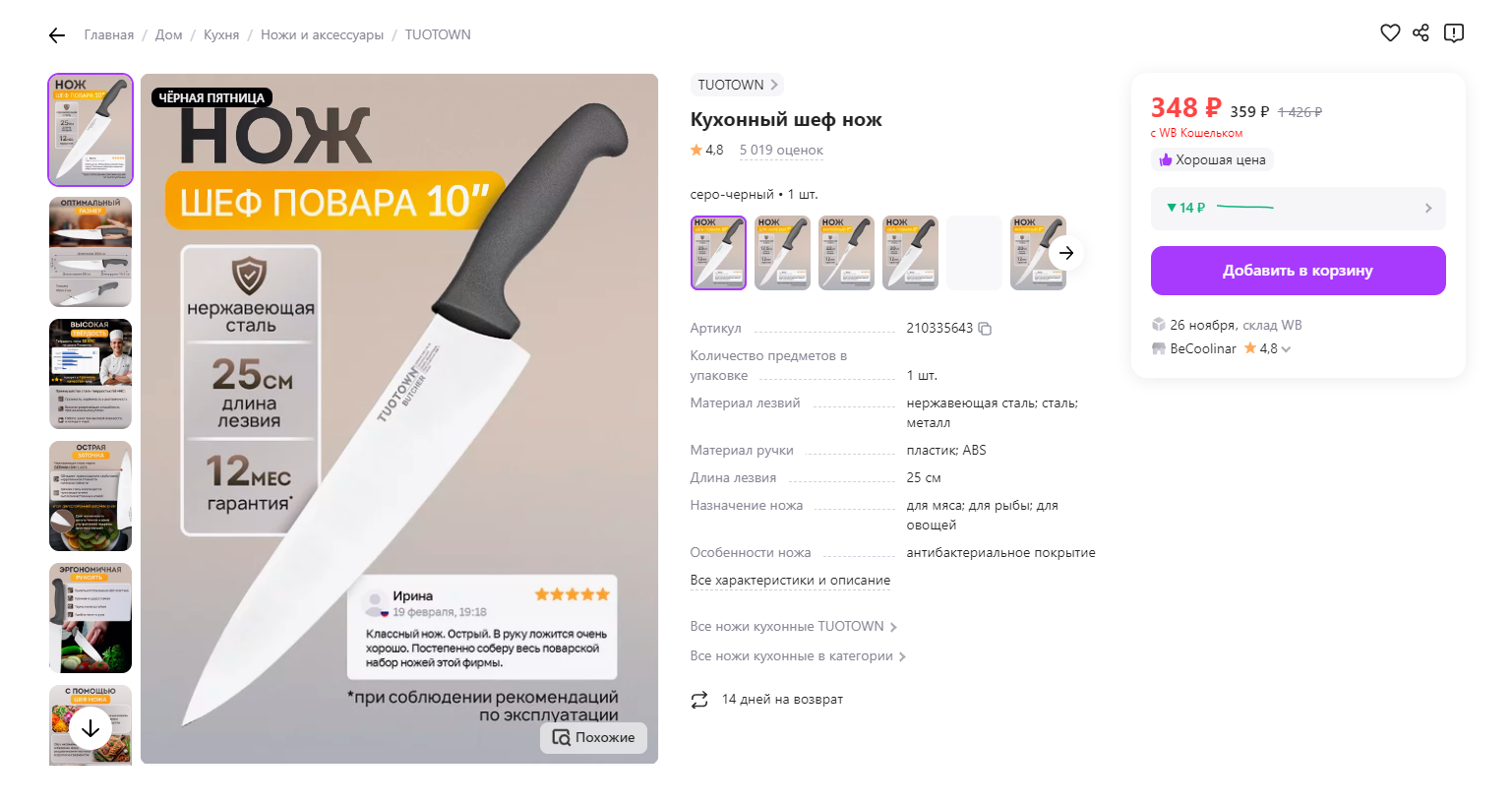Viewport: 1512px width, 805px height.
Task: Go to Кухня breadcrumb
Action: point(221,34)
